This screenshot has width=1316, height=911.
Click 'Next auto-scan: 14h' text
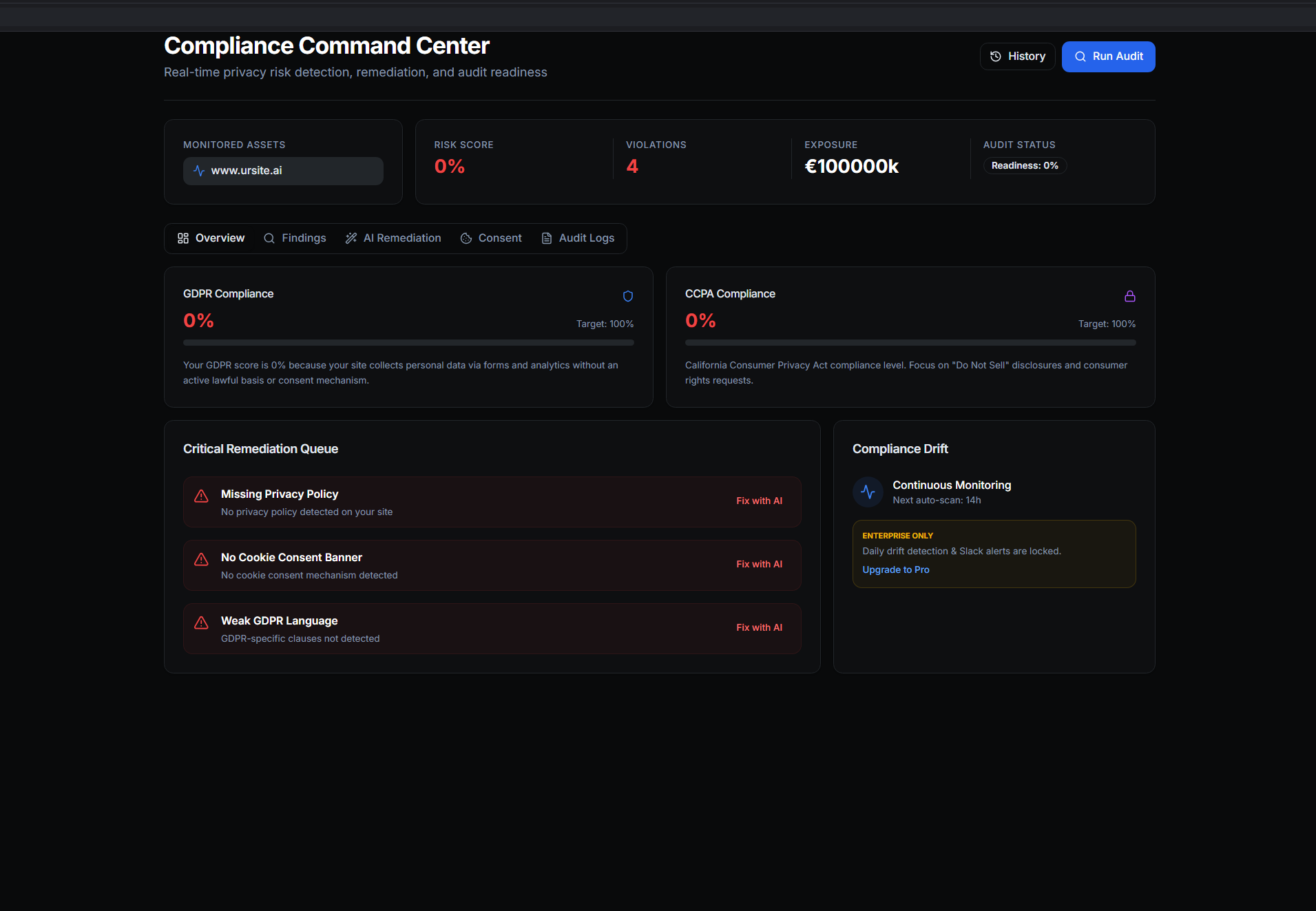point(937,501)
